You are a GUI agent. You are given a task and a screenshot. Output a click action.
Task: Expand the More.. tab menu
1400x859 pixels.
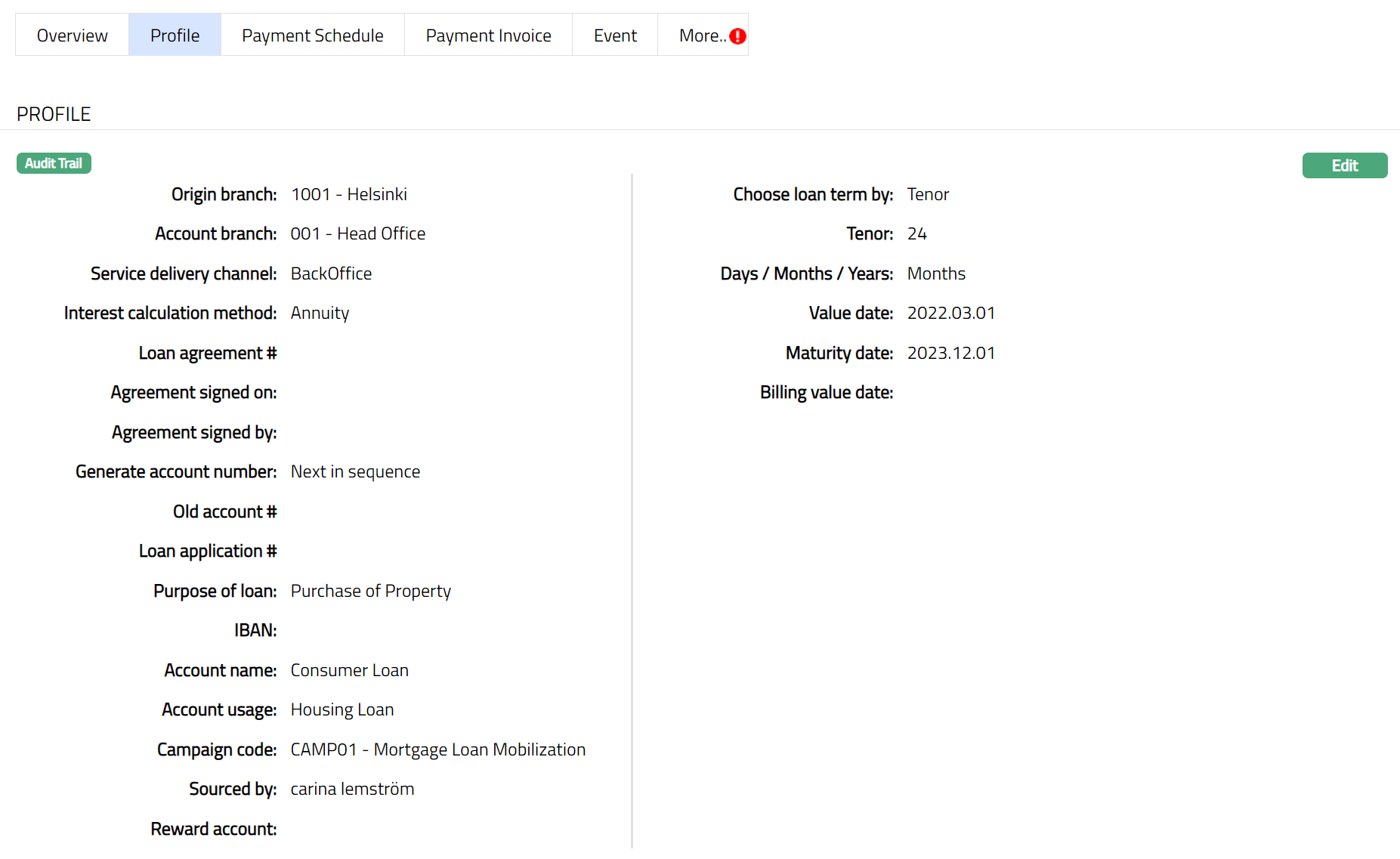click(700, 36)
